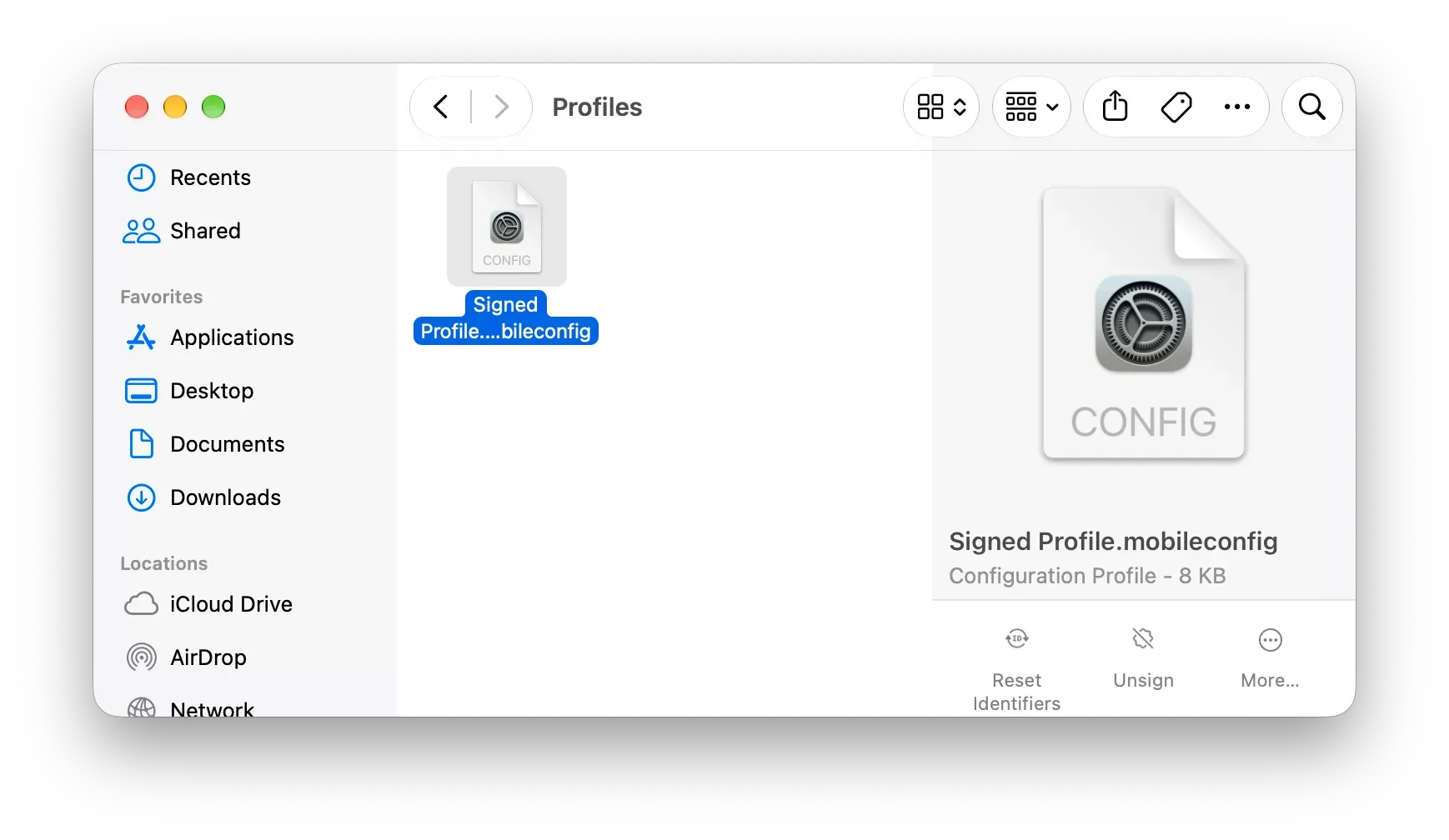Image resolution: width=1449 pixels, height=840 pixels.
Task: Open the More... quick actions menu
Action: [x=1270, y=659]
